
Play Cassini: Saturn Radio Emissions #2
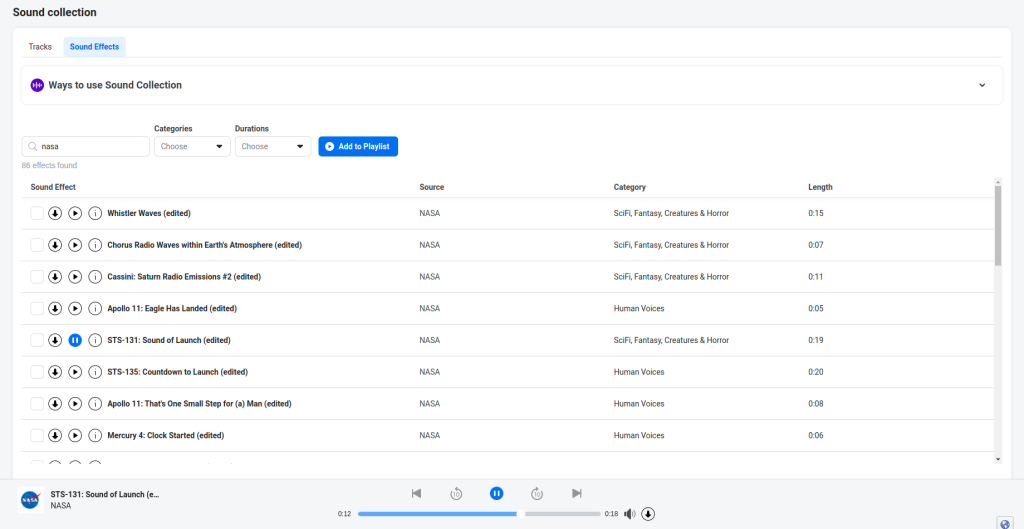click(x=75, y=276)
